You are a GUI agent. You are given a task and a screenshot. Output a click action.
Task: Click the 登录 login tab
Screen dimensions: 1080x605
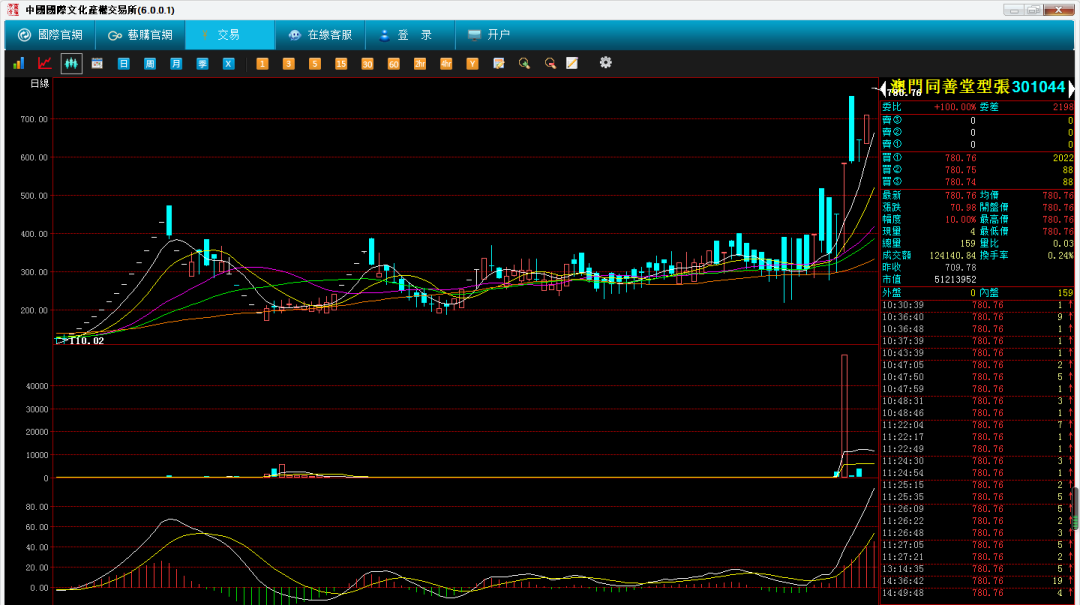click(x=410, y=34)
